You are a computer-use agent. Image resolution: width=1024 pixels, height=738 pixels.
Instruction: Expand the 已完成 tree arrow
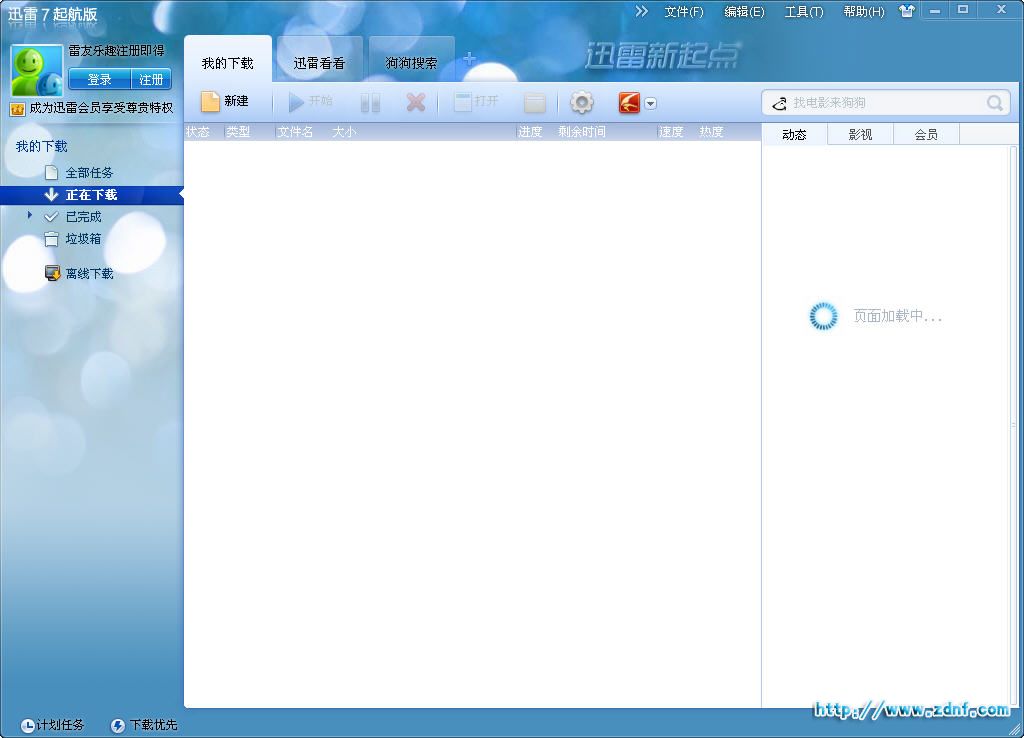[29, 215]
